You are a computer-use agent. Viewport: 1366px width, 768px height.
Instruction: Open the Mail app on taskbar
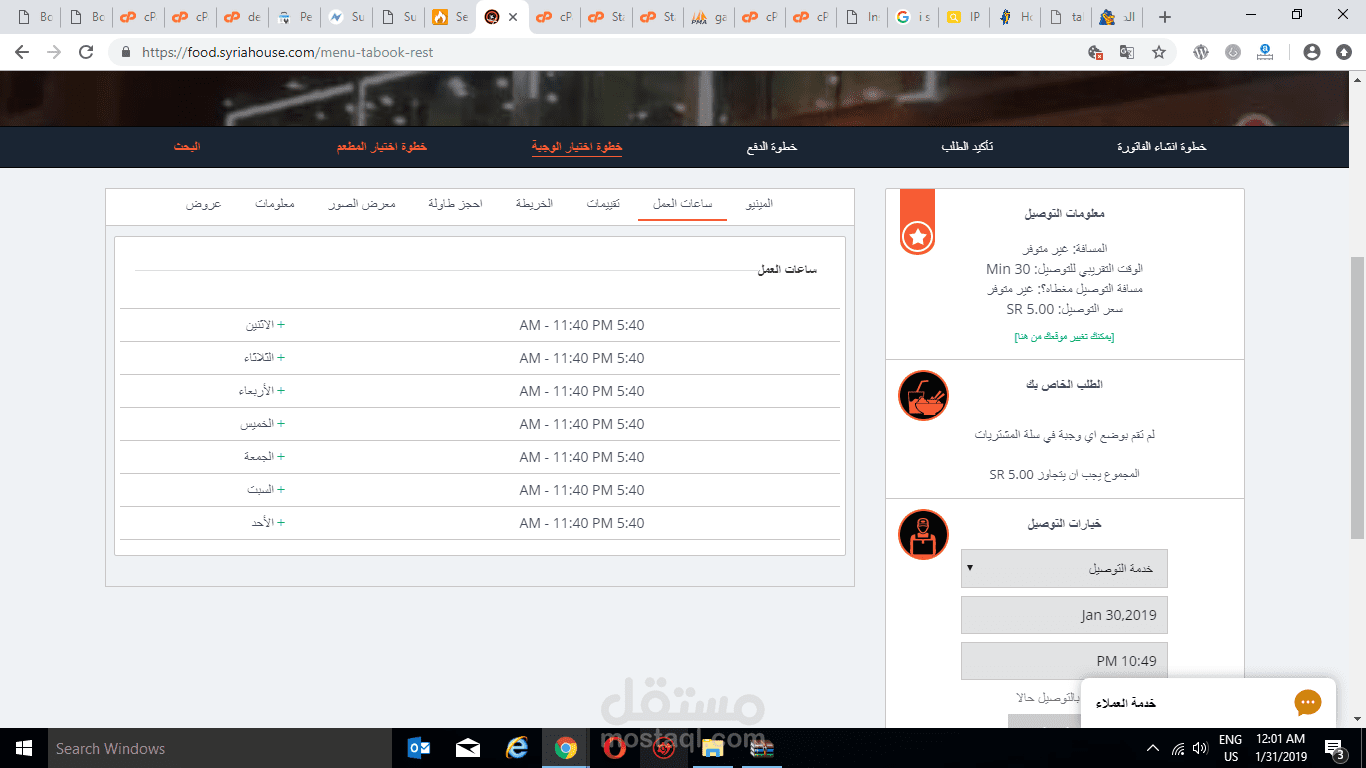468,748
